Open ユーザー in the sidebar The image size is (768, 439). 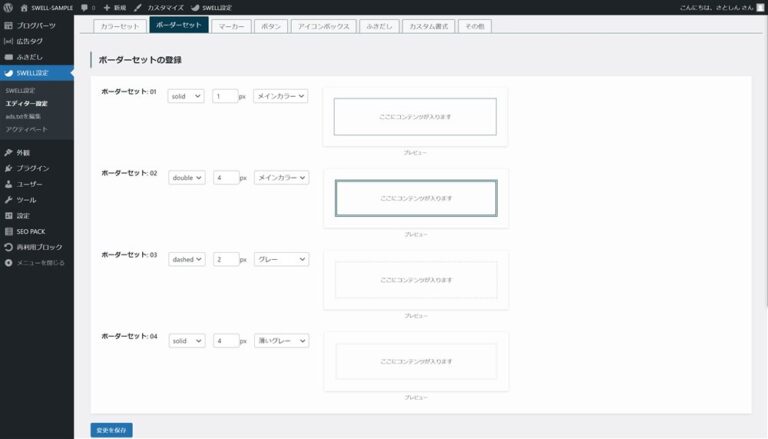point(31,184)
